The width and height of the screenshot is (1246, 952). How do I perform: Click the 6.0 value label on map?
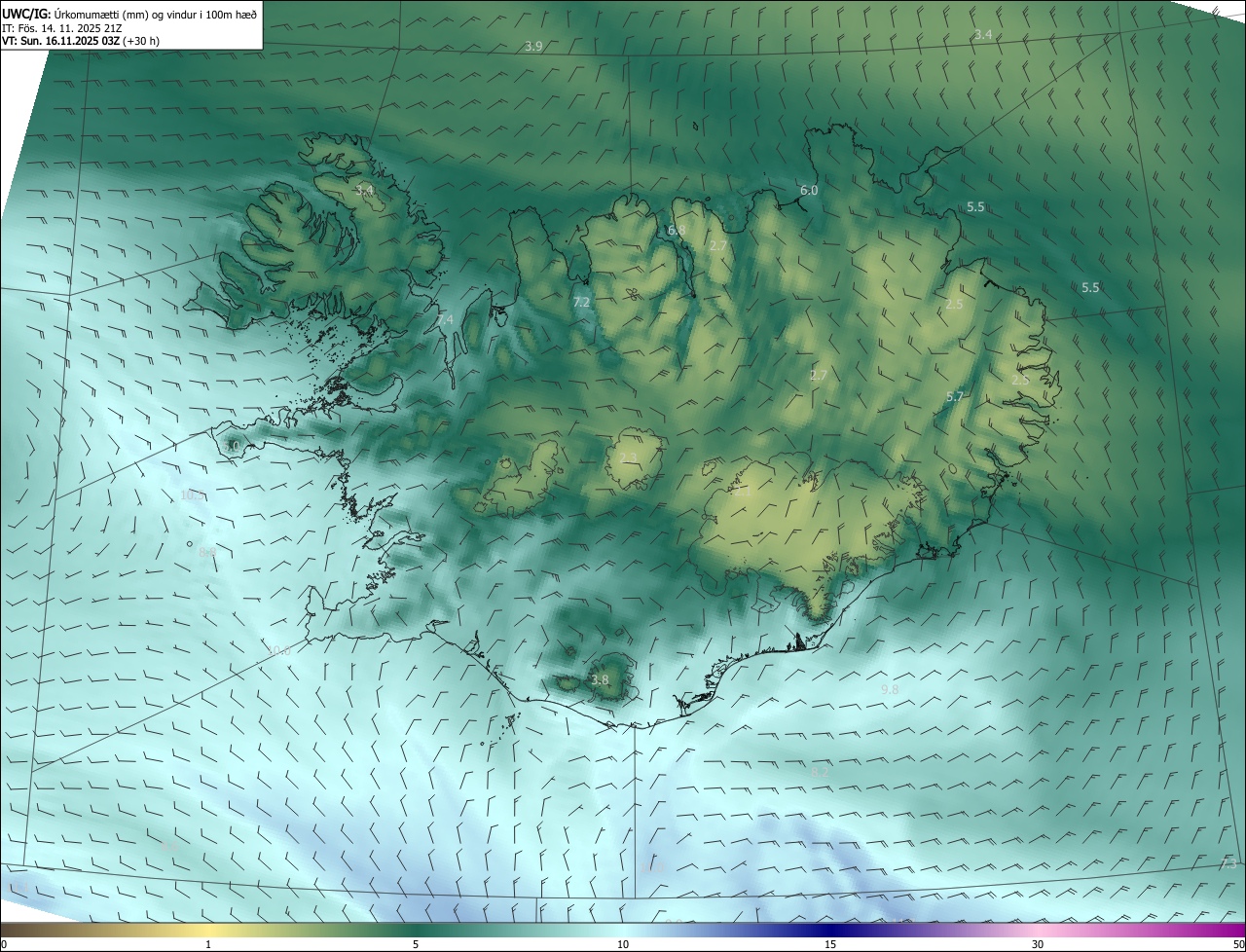[809, 191]
